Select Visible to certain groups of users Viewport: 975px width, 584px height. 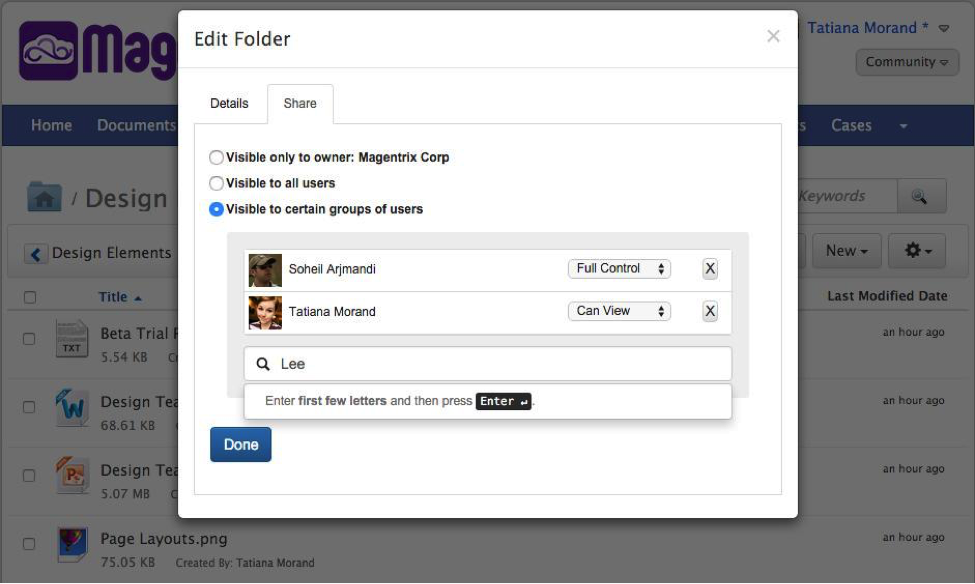pyautogui.click(x=216, y=210)
